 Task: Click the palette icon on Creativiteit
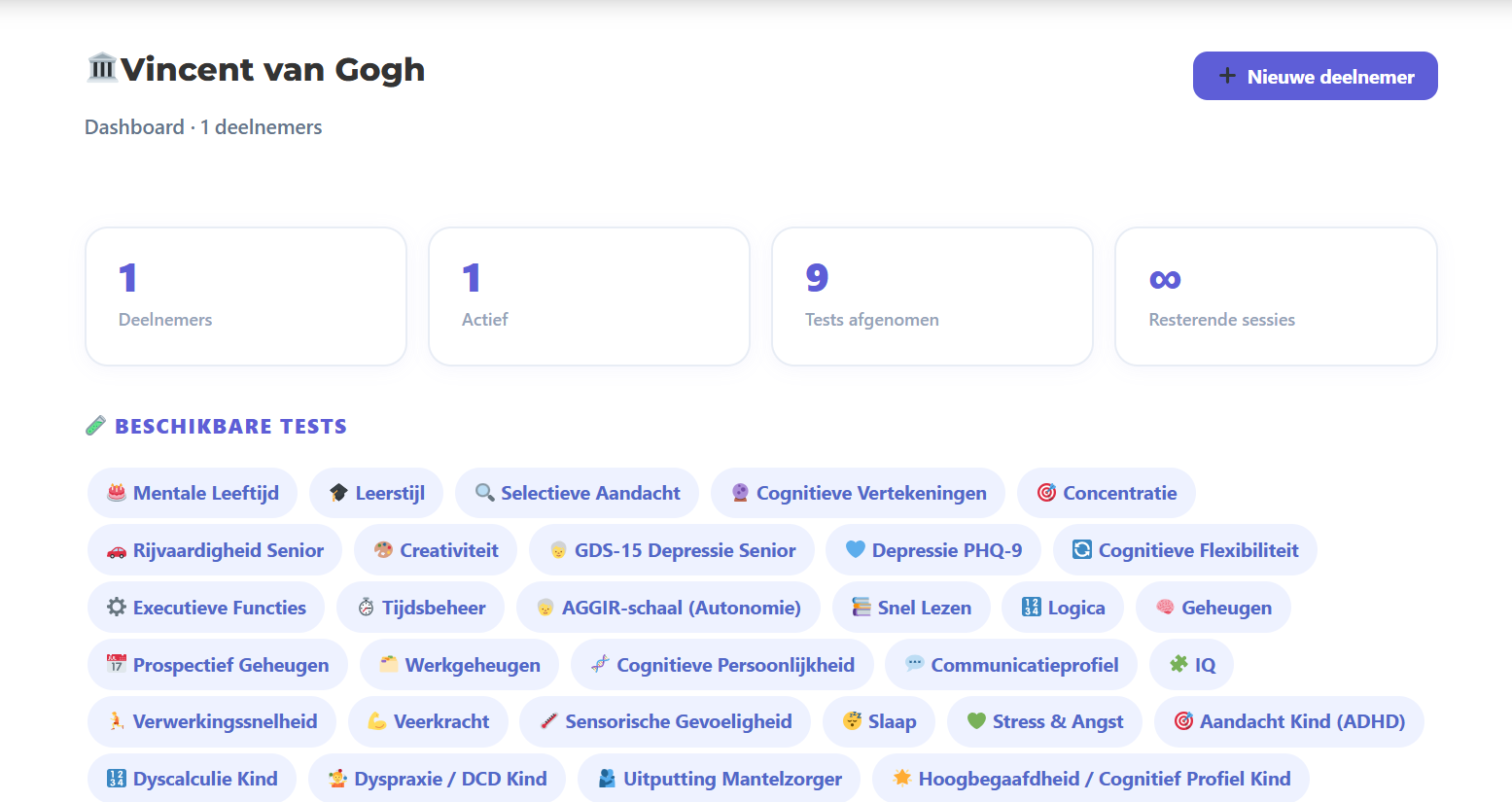click(x=383, y=550)
